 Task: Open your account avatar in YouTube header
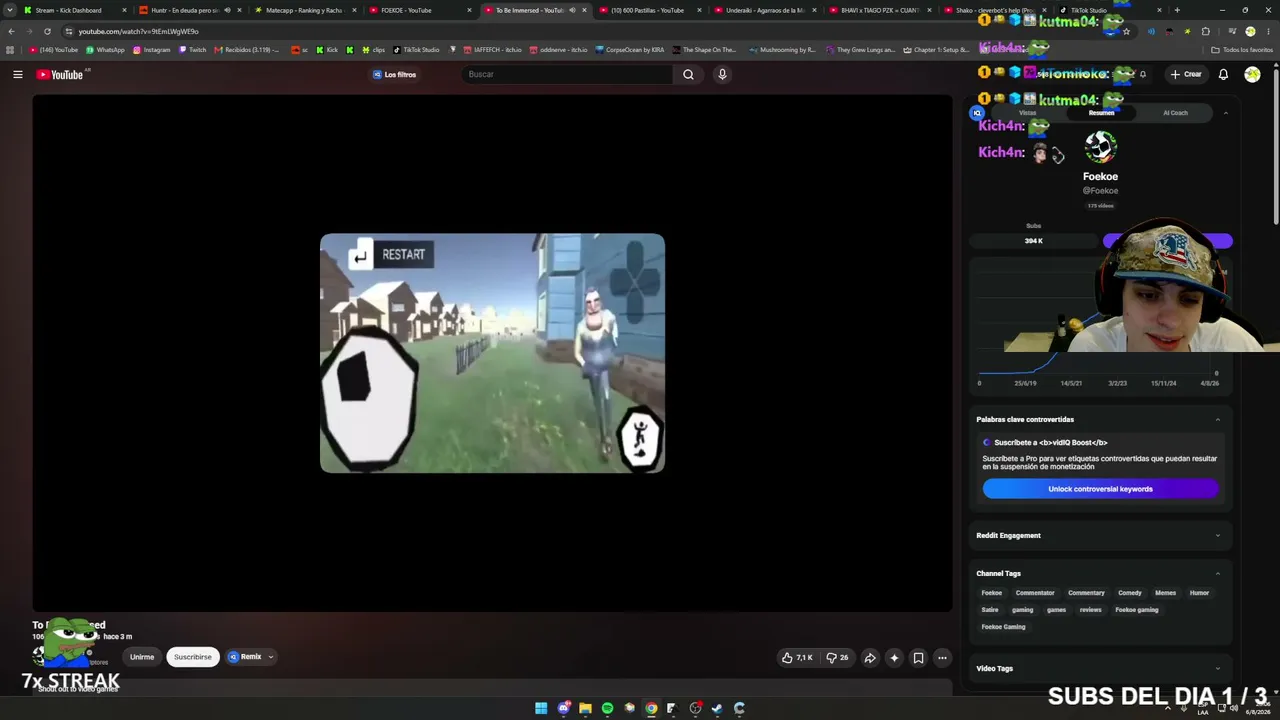point(1252,74)
